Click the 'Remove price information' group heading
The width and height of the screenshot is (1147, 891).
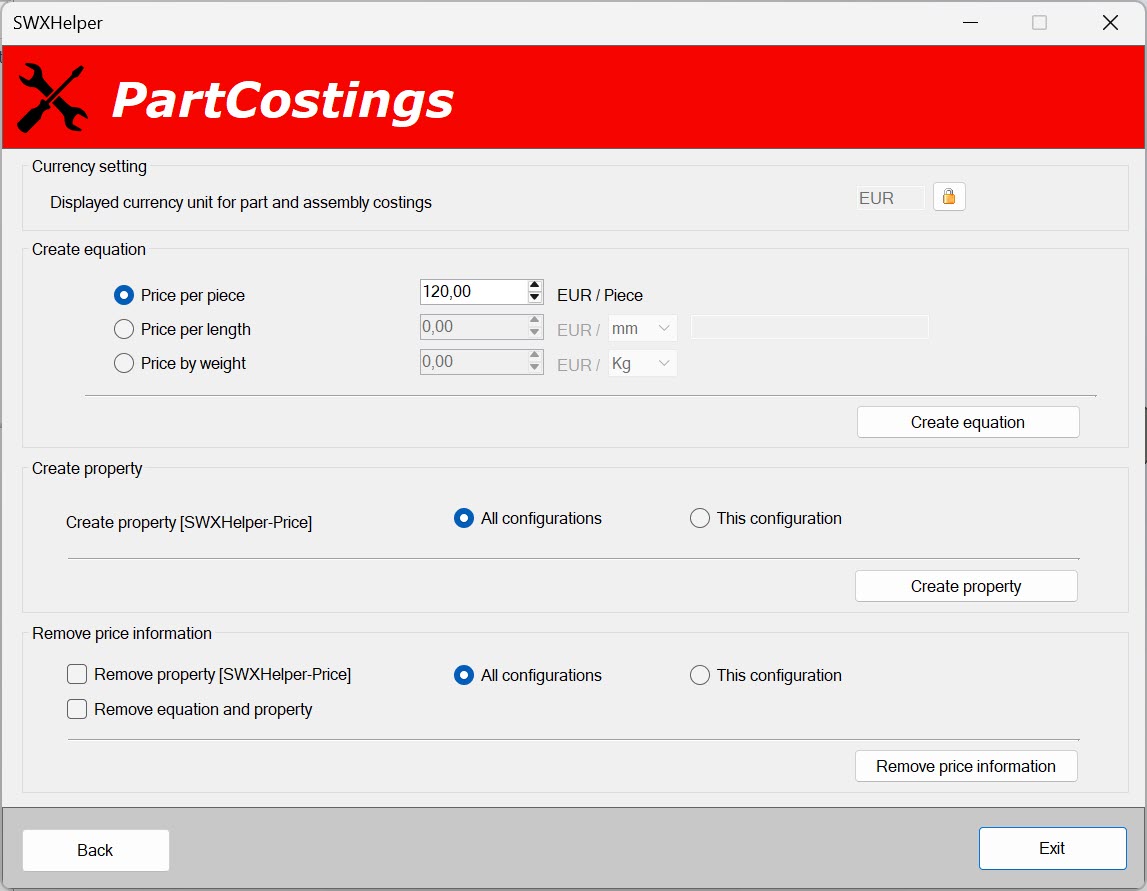[x=122, y=634]
